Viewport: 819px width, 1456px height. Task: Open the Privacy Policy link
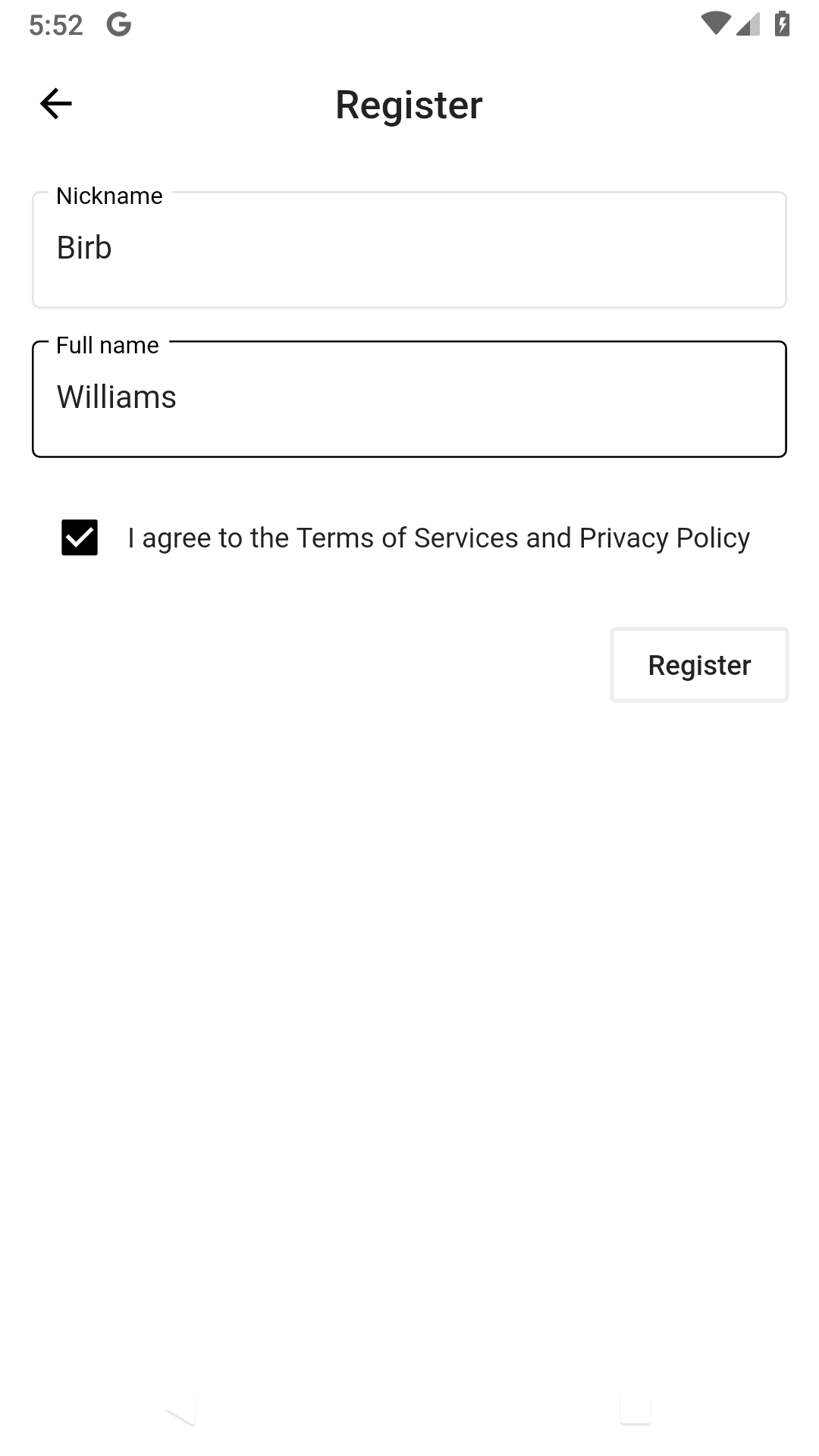tap(664, 537)
